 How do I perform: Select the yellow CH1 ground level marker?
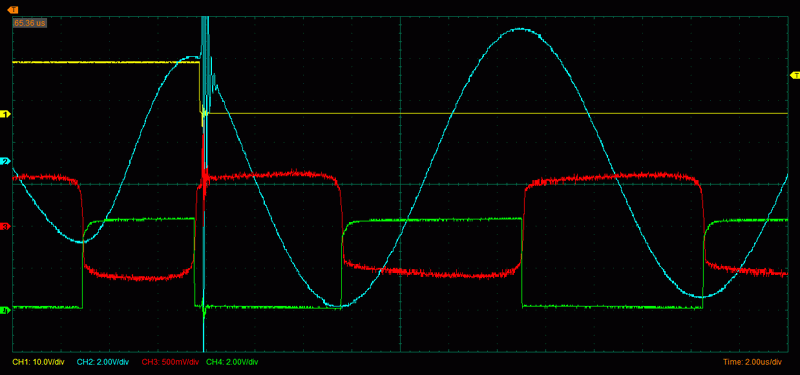click(x=6, y=114)
